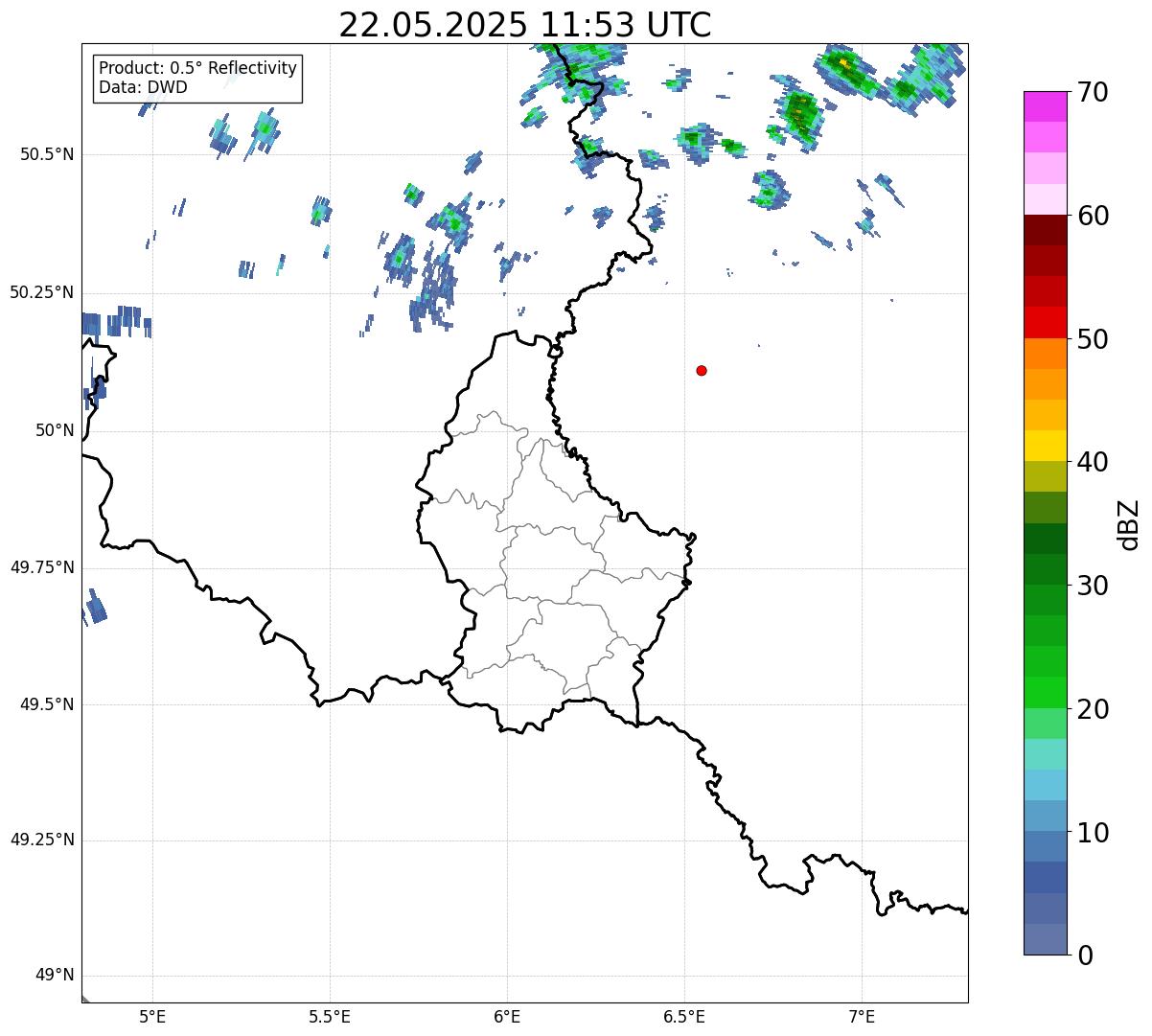
Task: Click the Data: DWD label
Action: 143,87
